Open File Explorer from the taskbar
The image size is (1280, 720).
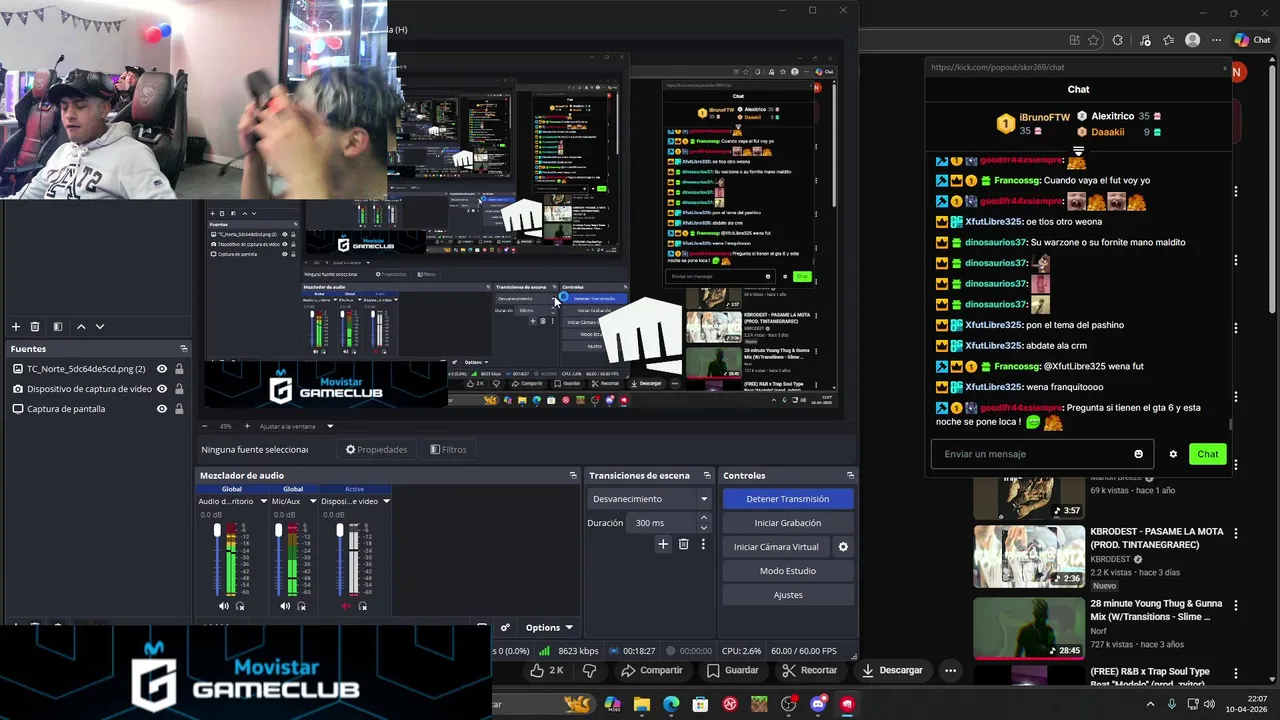(x=642, y=704)
